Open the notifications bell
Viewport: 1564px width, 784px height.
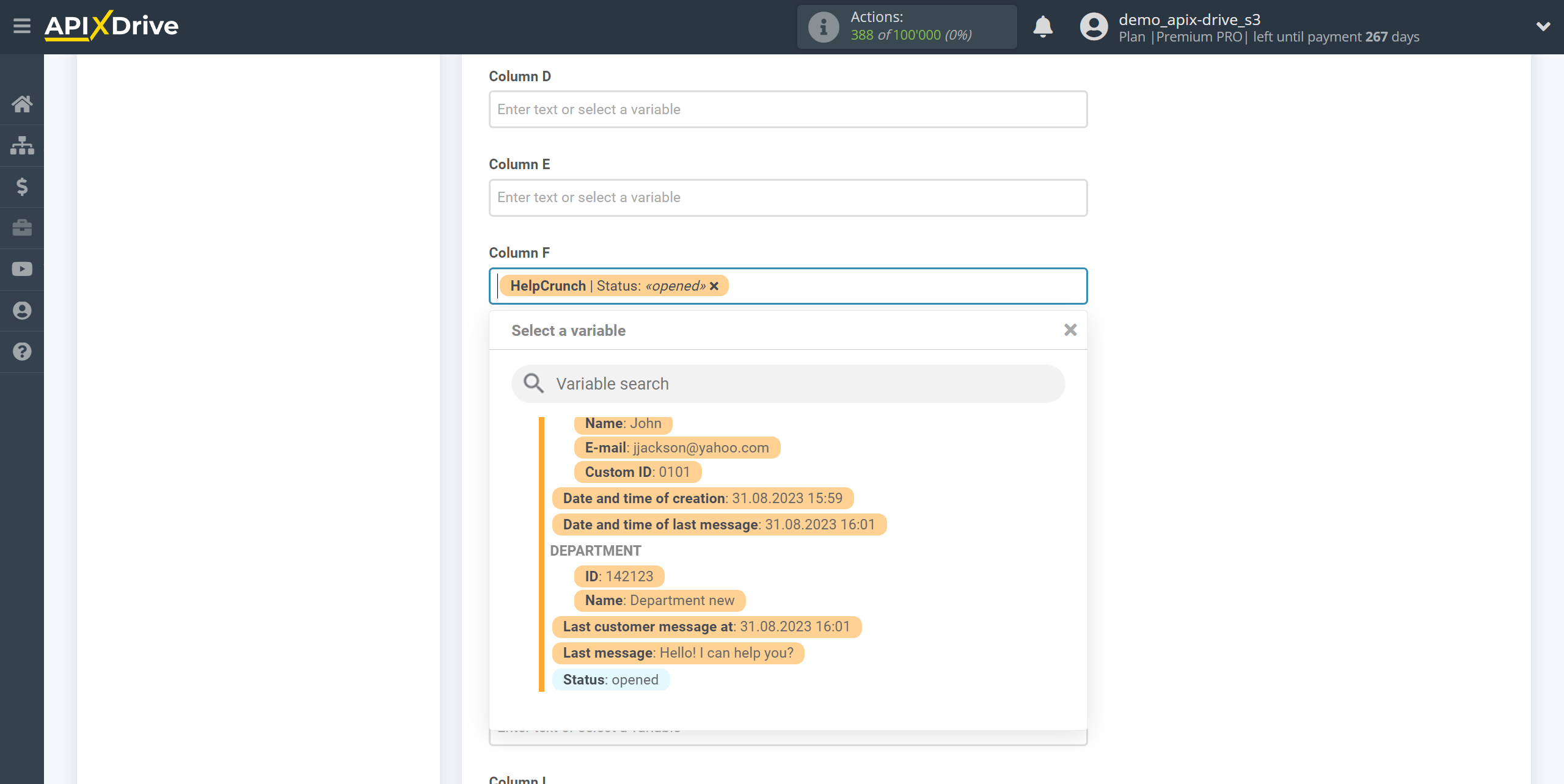tap(1043, 27)
